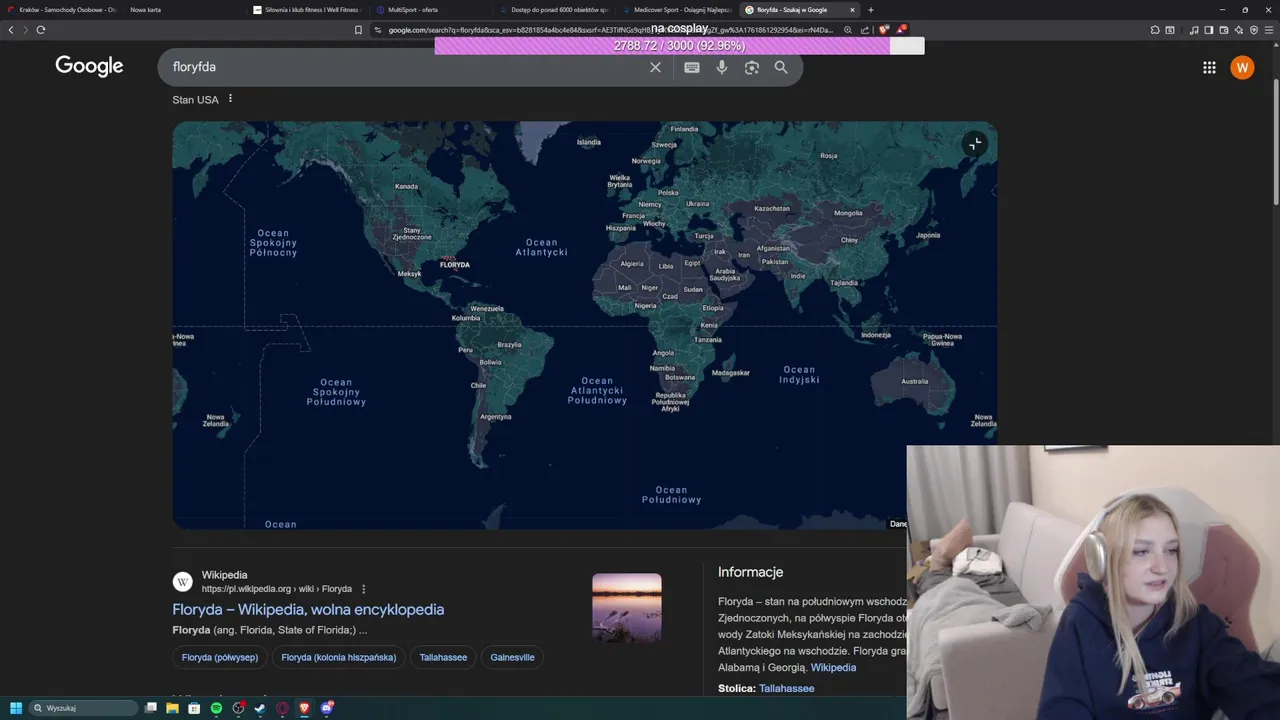Open Windows Start menu
Screen dimensions: 1280x720
pyautogui.click(x=16, y=708)
